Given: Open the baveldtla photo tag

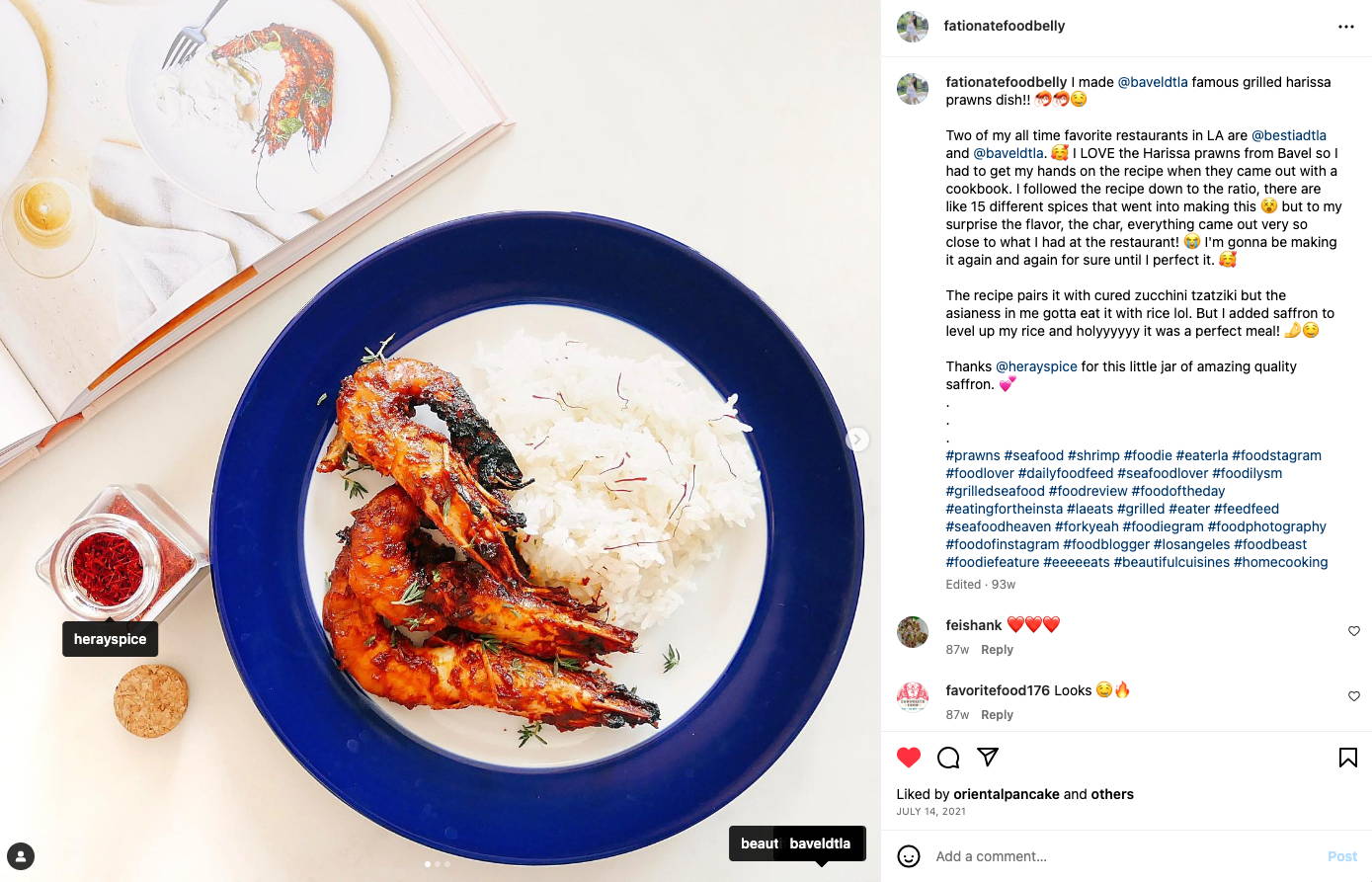Looking at the screenshot, I should pyautogui.click(x=820, y=843).
